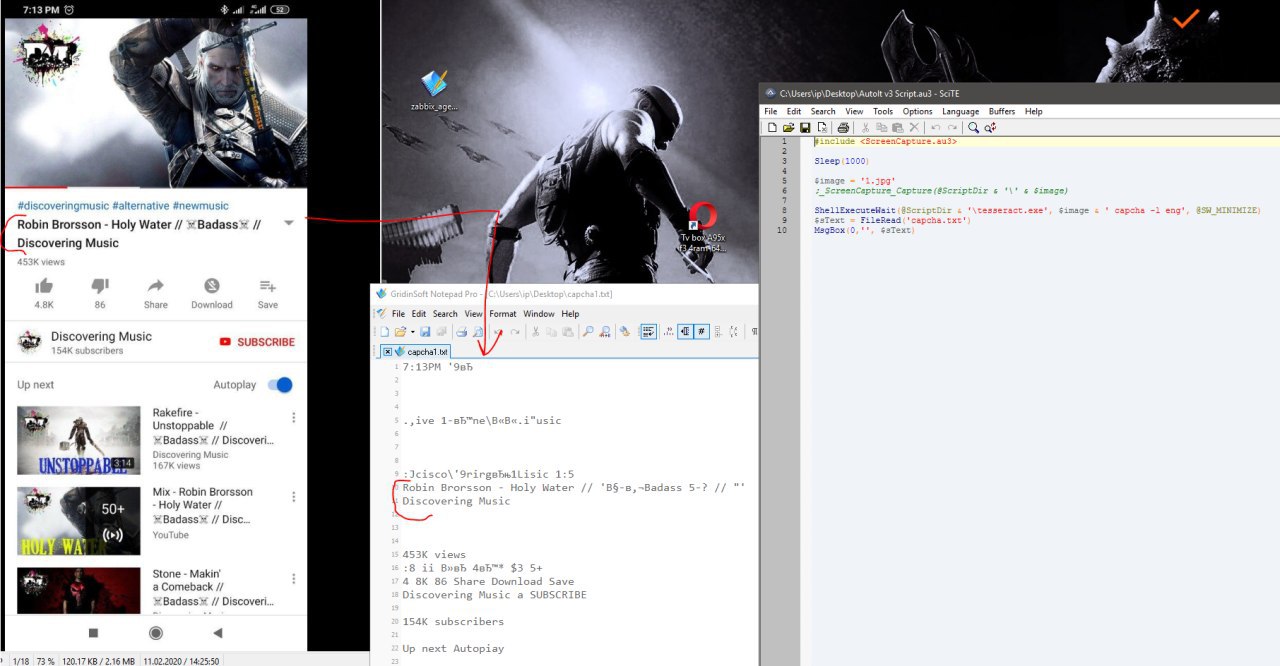Tap Android back triangle button

pos(217,633)
